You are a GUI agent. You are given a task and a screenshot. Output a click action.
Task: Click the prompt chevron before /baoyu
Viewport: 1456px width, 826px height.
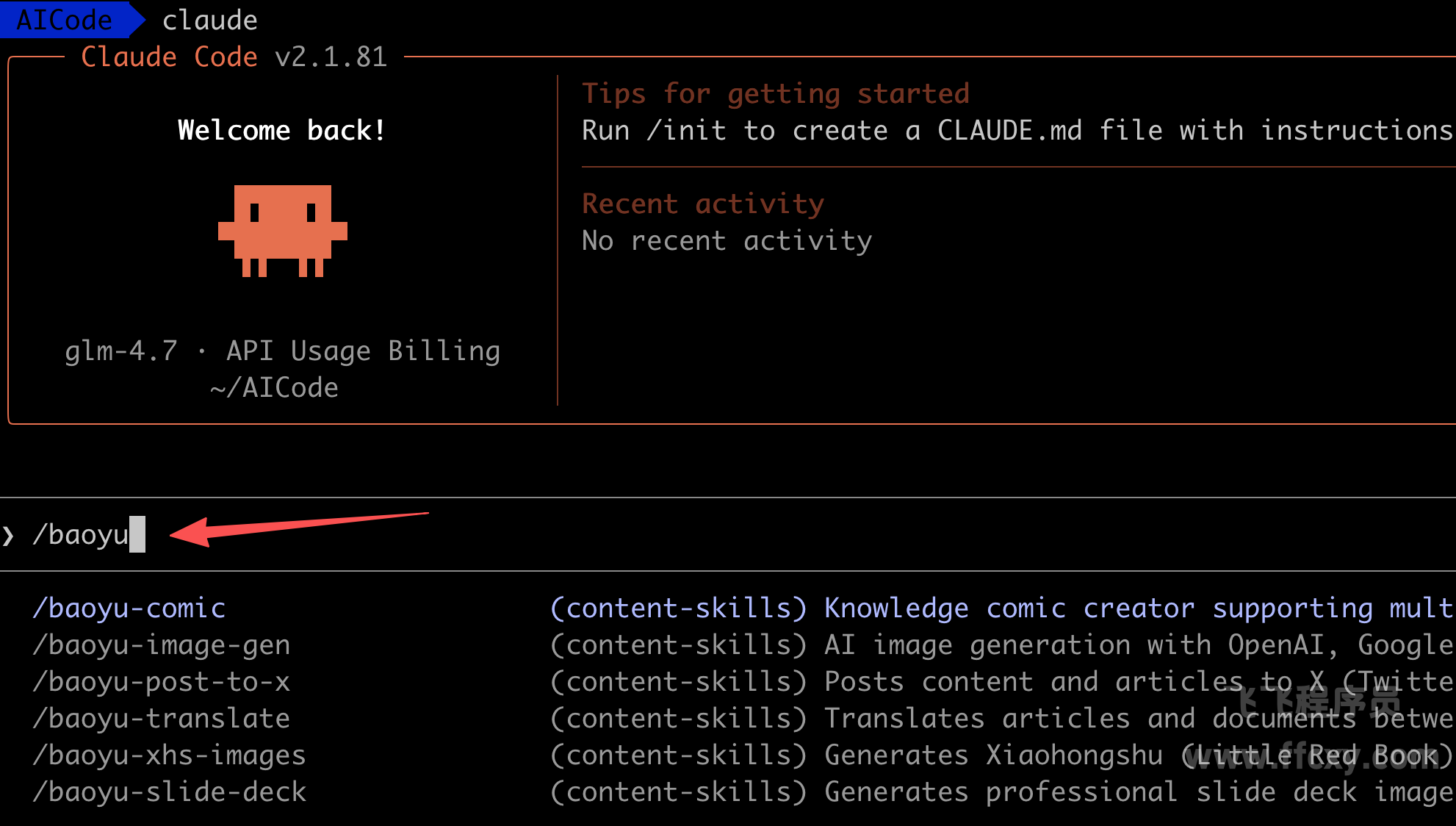tap(8, 535)
